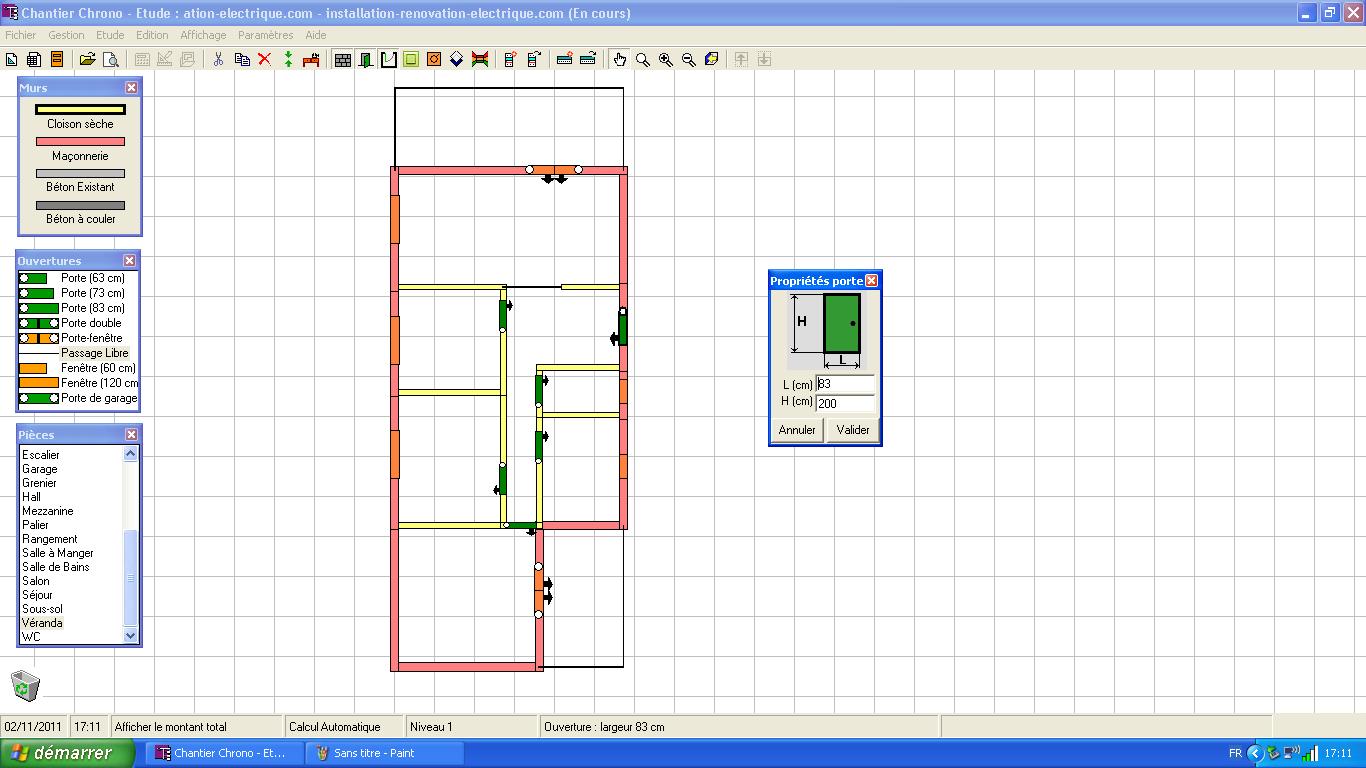
Task: Select the hand pan tool
Action: pos(620,59)
